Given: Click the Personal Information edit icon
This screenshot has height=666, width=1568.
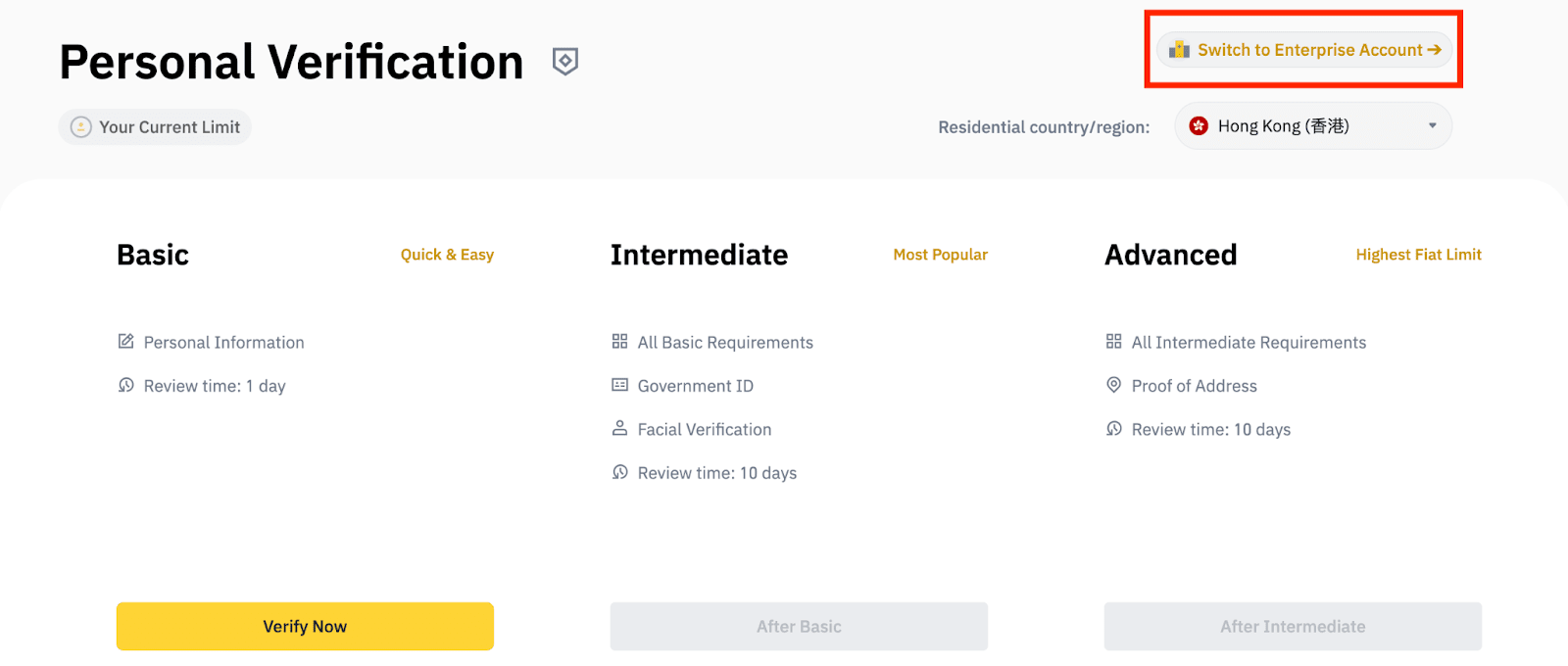Looking at the screenshot, I should point(125,342).
